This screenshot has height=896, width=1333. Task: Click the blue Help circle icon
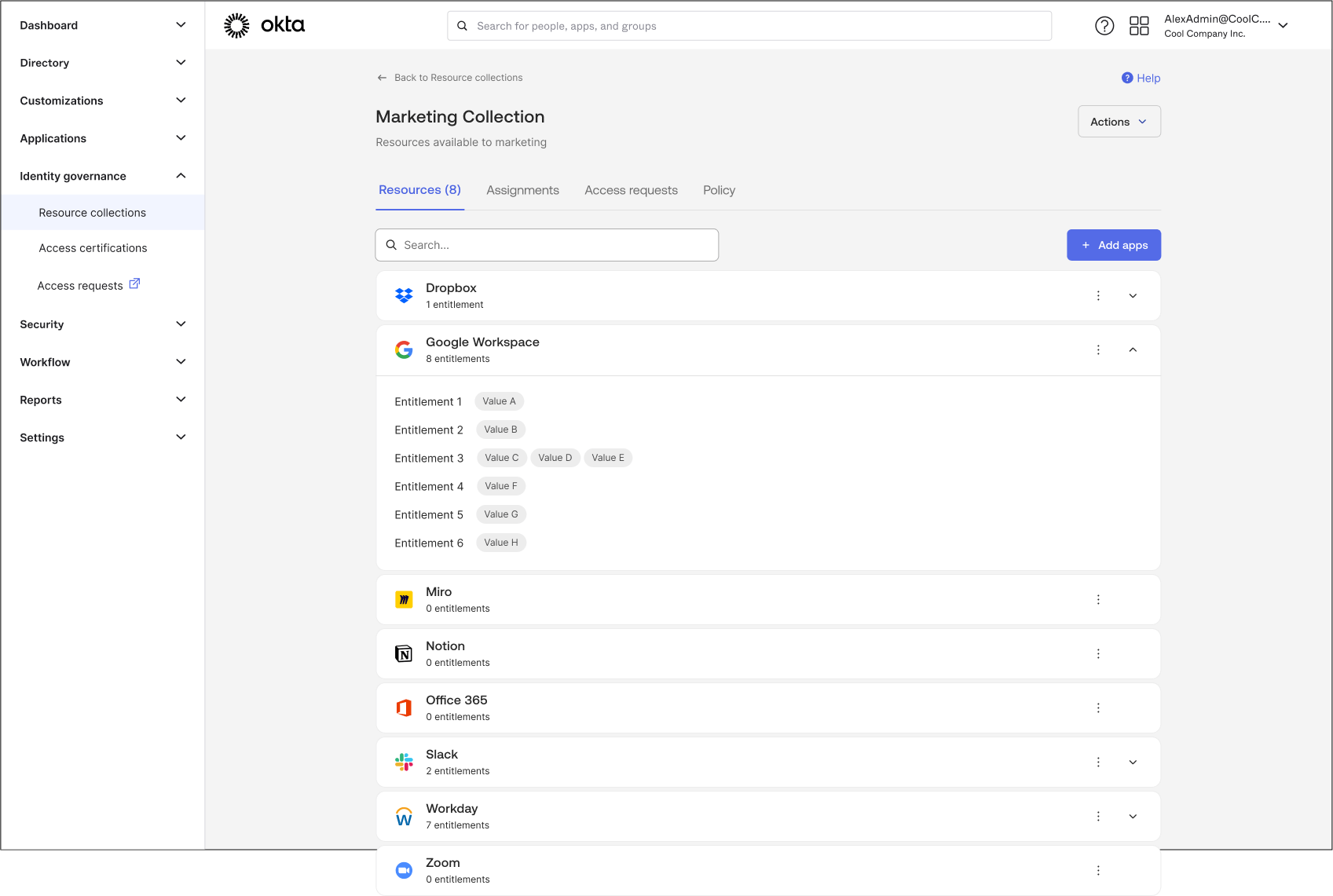(1127, 78)
